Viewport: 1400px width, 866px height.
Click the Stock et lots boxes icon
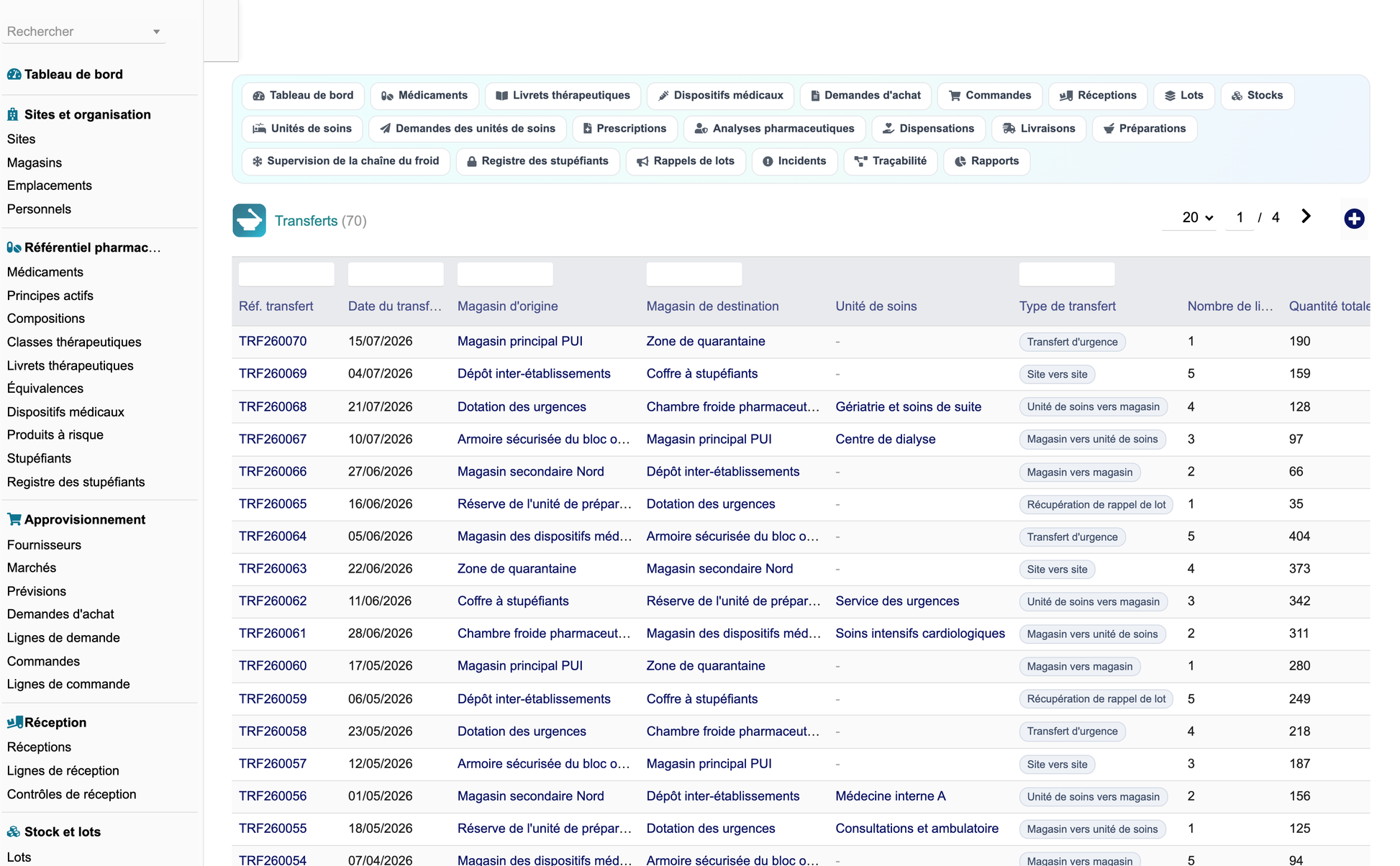pos(14,831)
